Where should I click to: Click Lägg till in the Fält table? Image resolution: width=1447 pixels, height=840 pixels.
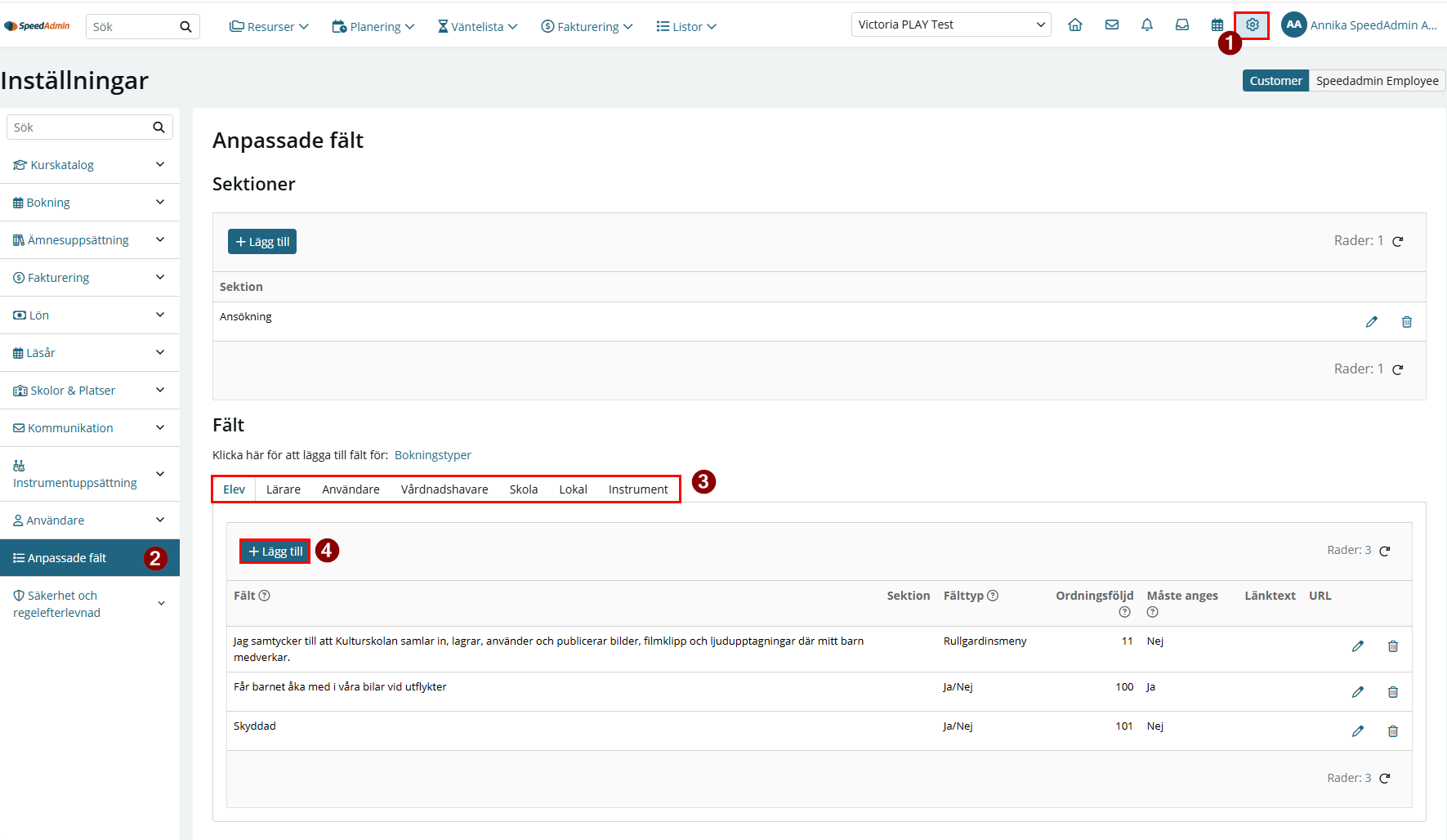click(275, 552)
